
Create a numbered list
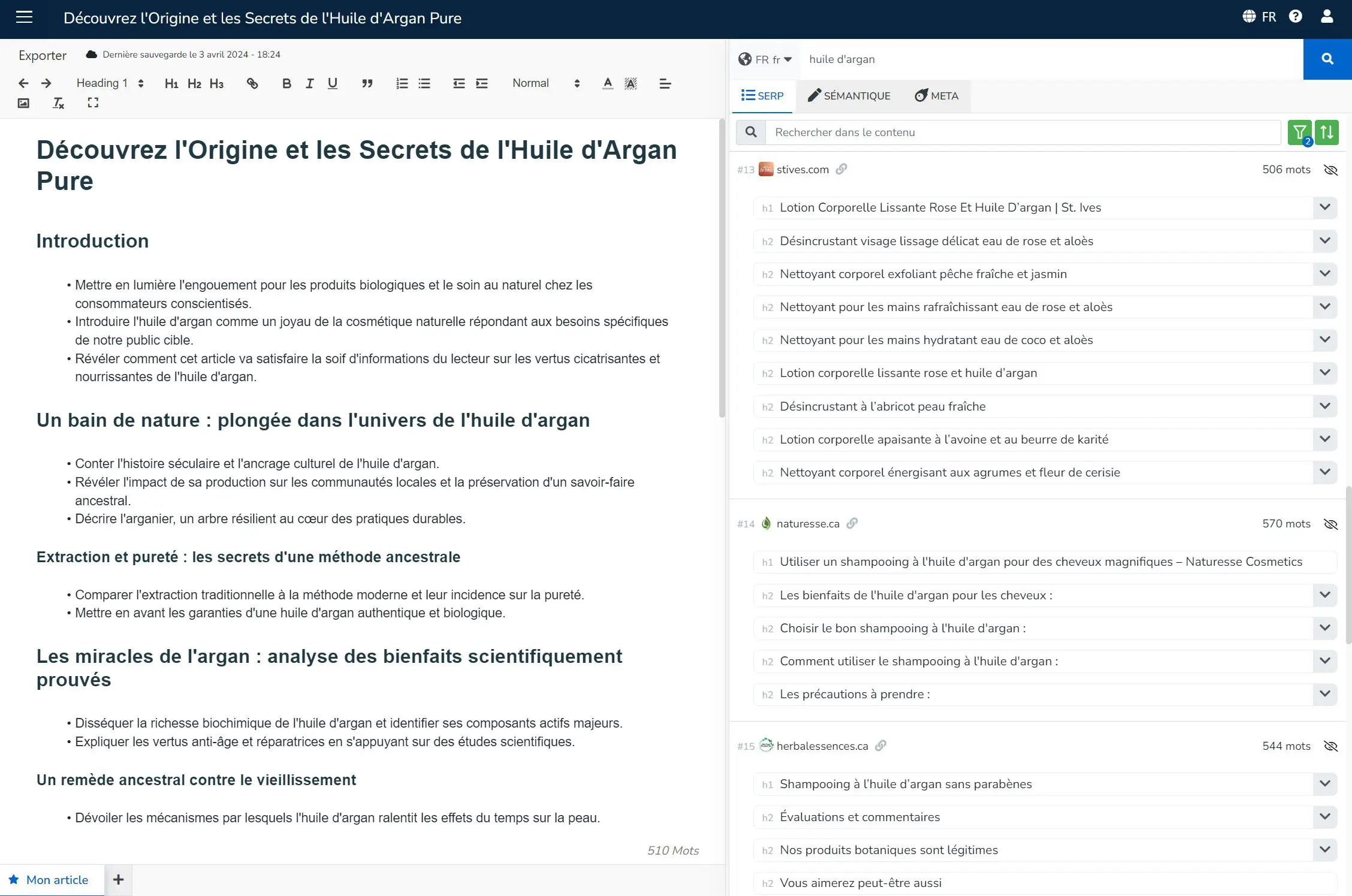pyautogui.click(x=402, y=83)
